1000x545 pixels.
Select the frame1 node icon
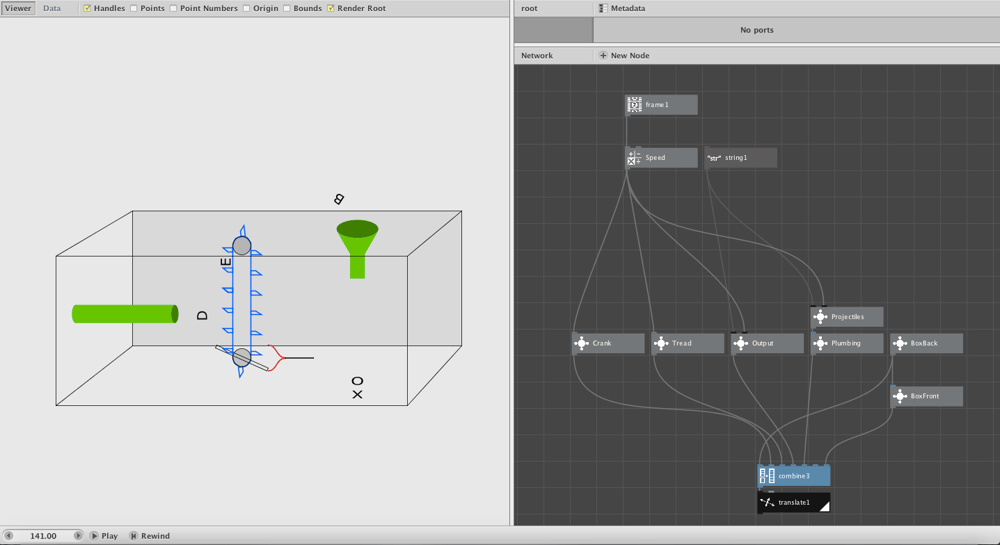point(634,105)
